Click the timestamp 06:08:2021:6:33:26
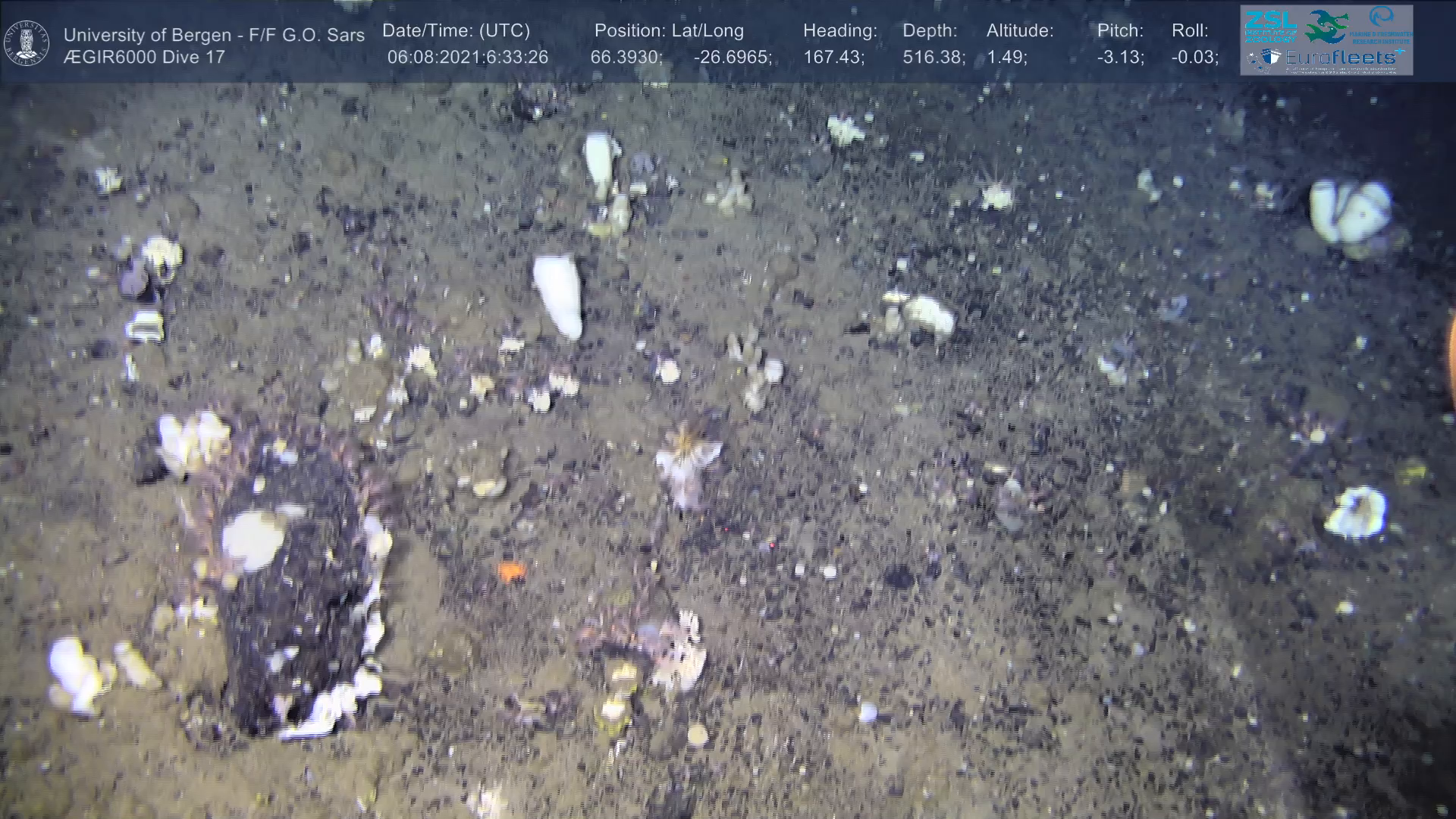Viewport: 1456px width, 819px height. pyautogui.click(x=467, y=57)
